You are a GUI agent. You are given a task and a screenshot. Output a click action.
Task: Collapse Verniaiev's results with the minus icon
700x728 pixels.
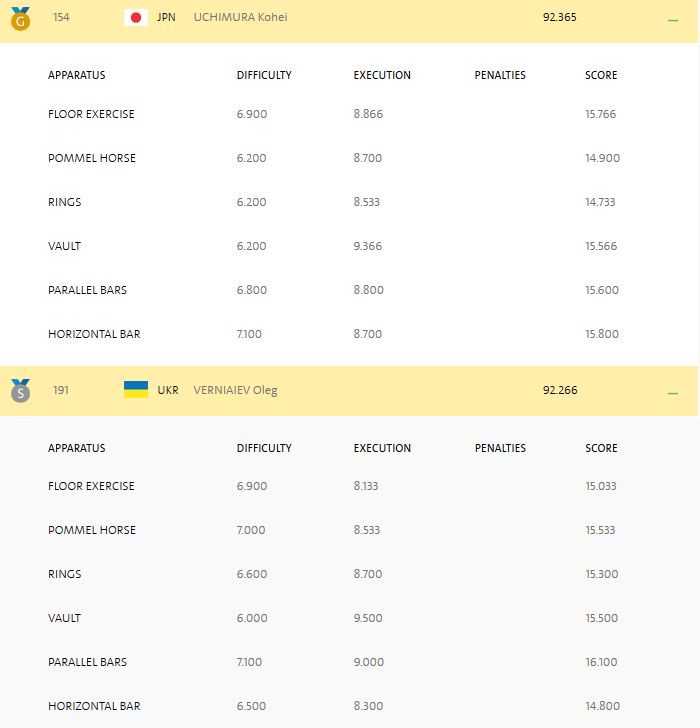(673, 393)
